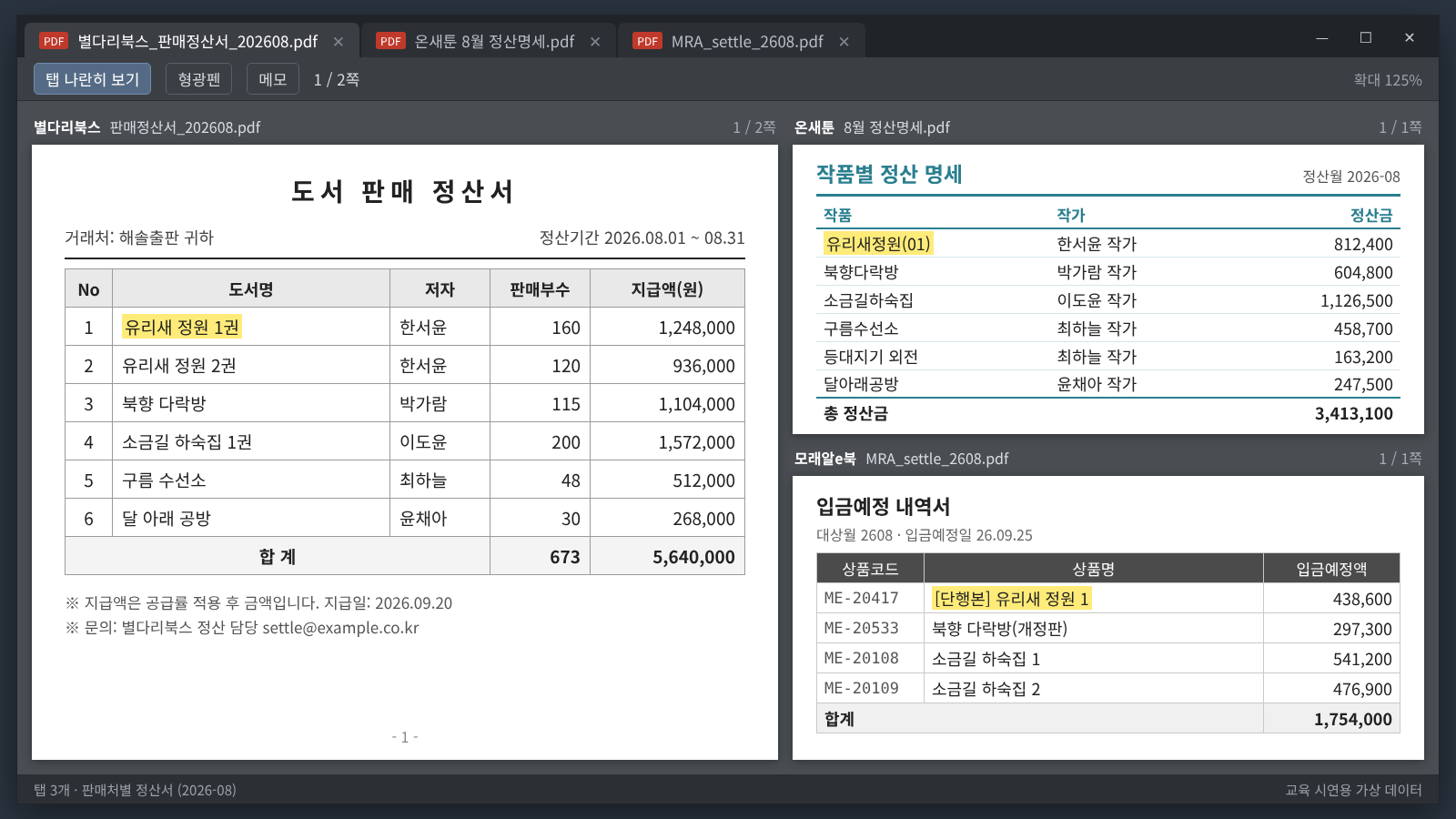Click the 정산기간 2026.08.01 ~ 08.31 text
The width and height of the screenshot is (1456, 819).
coord(642,238)
